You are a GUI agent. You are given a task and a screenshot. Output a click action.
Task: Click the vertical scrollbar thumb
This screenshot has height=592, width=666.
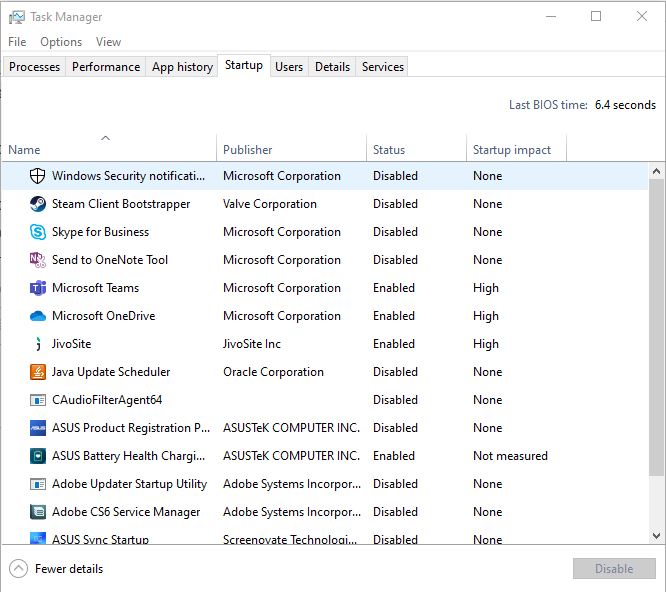(656, 327)
